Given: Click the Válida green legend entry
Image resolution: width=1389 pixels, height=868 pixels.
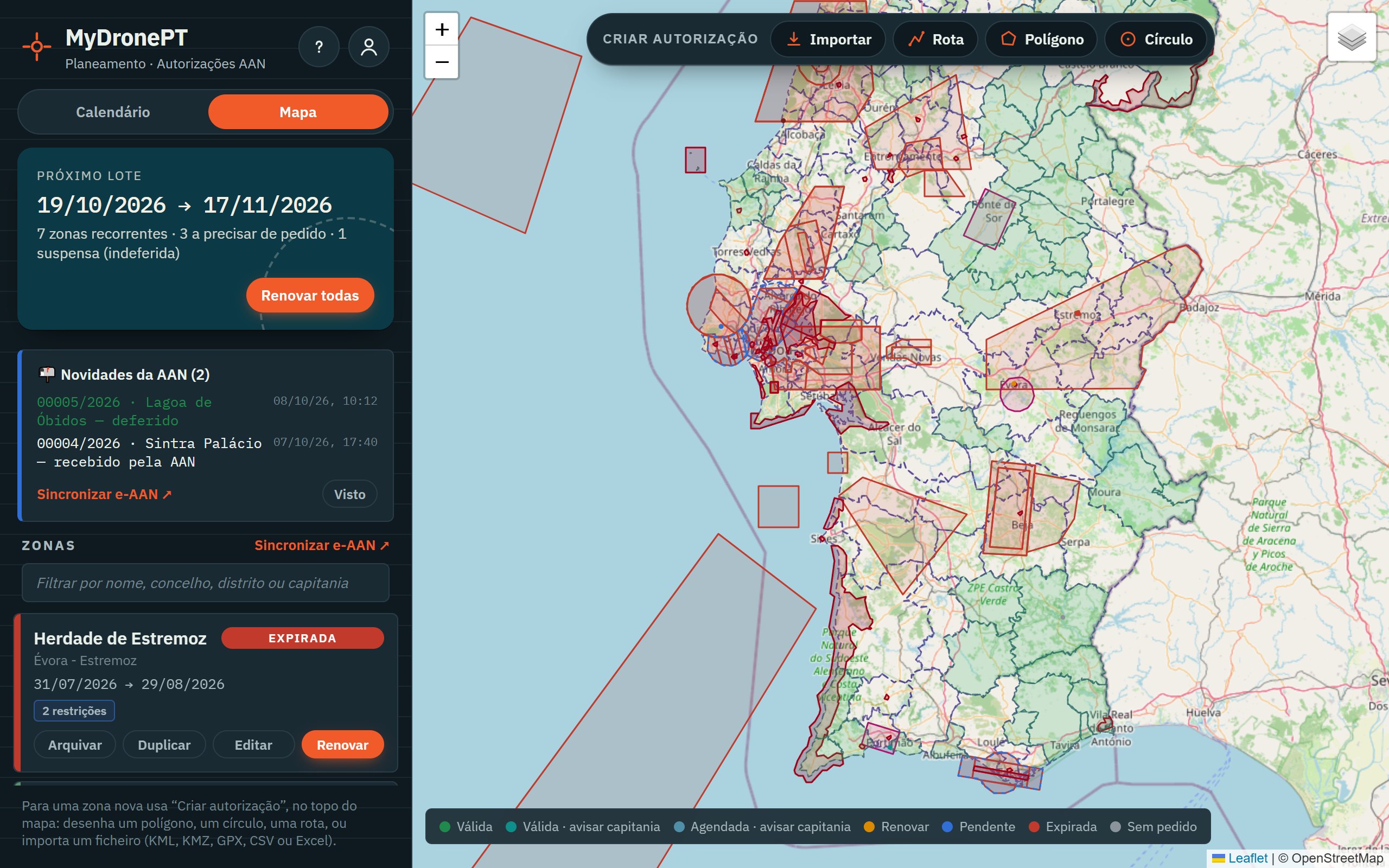Looking at the screenshot, I should (x=466, y=827).
